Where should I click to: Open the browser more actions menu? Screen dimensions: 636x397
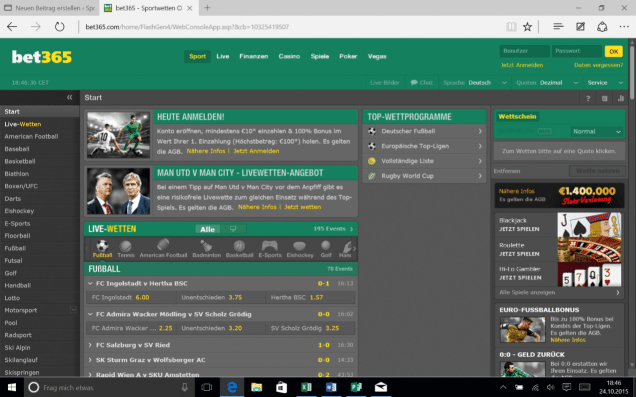[624, 26]
